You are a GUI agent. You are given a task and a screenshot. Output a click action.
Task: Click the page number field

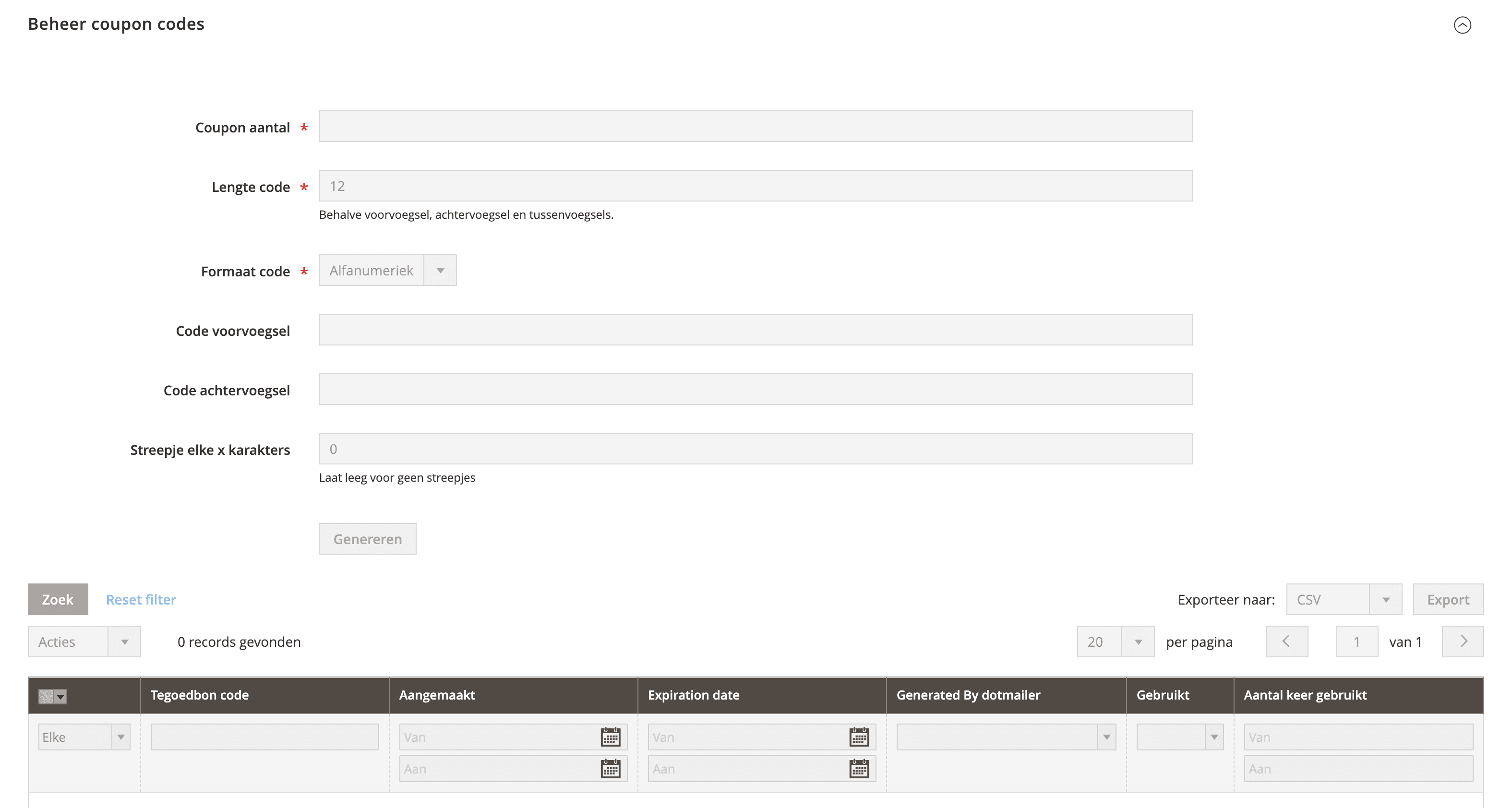click(1357, 642)
